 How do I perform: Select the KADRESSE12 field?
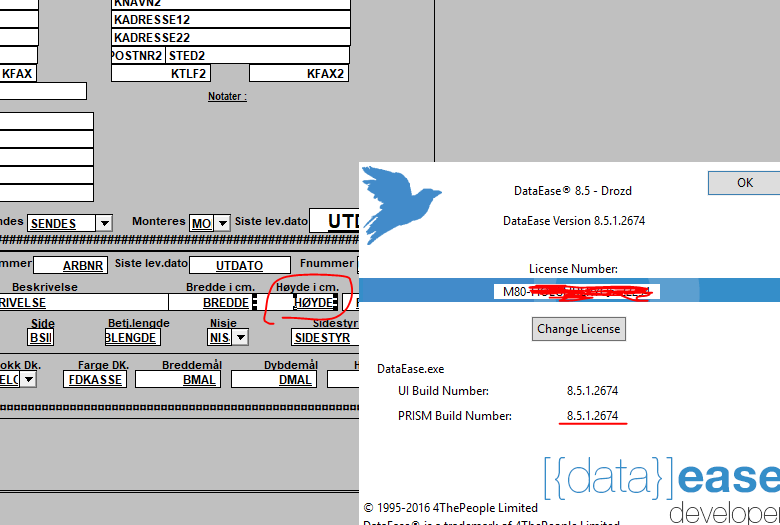tap(231, 19)
